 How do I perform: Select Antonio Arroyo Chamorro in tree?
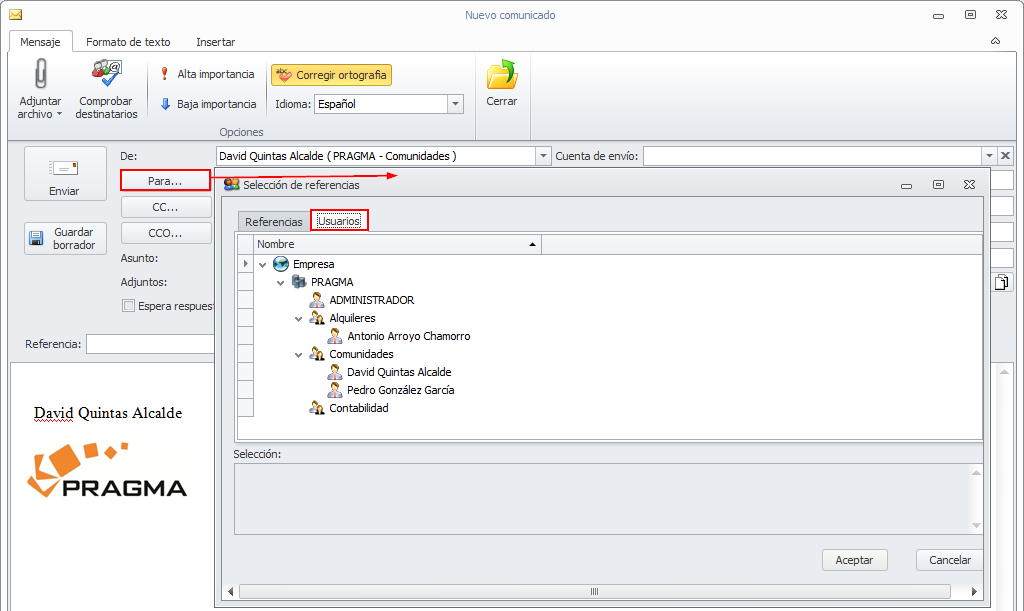[409, 336]
